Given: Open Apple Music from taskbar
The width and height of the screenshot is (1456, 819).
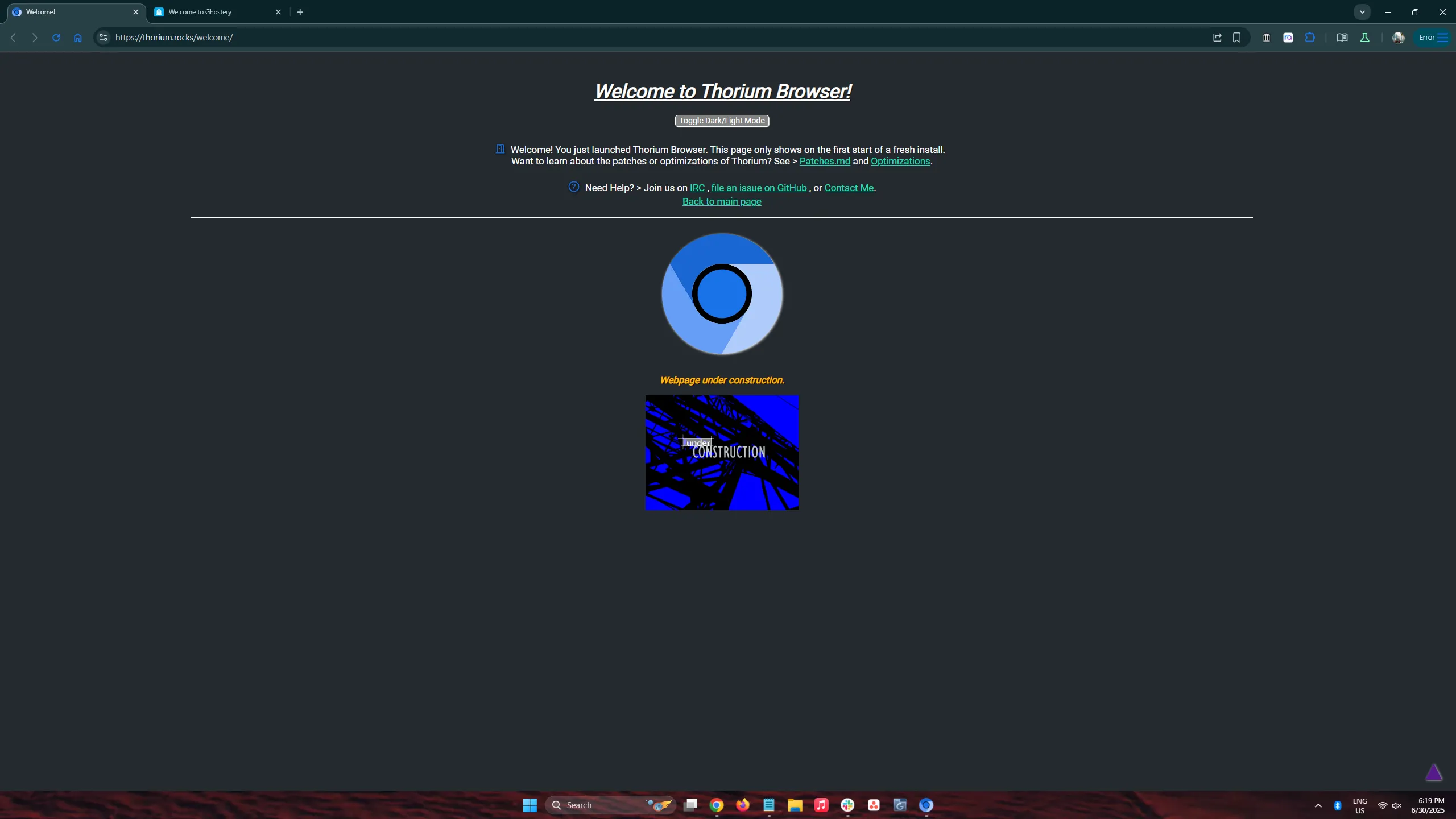Looking at the screenshot, I should 821,805.
